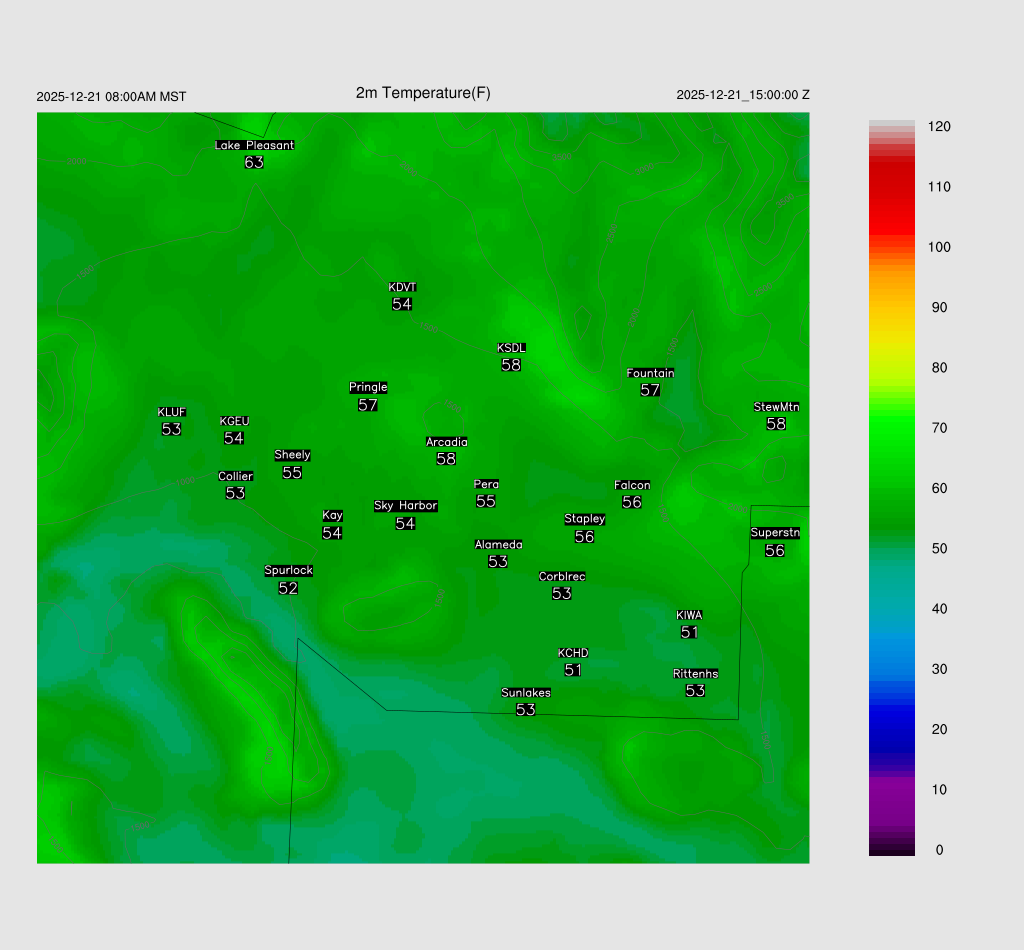Screen dimensions: 1024x950
Task: Click the KIWA station marker
Action: tap(689, 615)
